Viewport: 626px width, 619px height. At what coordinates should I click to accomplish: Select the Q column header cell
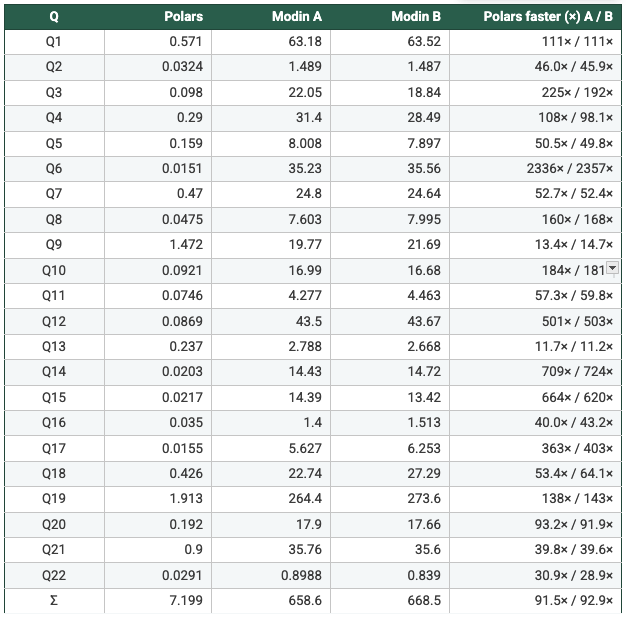(54, 16)
